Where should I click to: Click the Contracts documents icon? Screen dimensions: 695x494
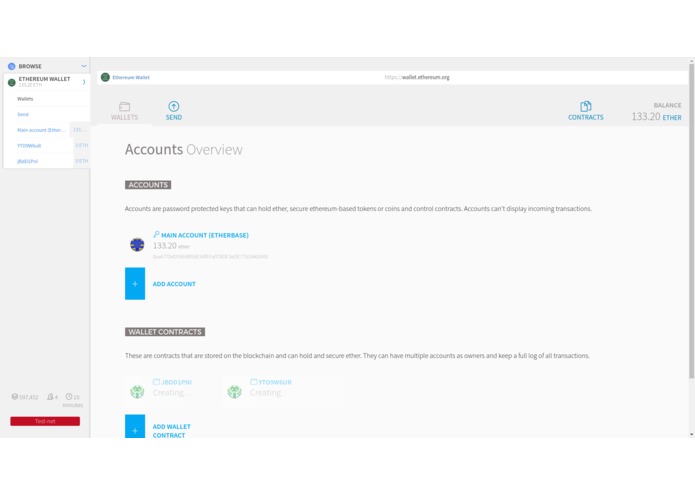[586, 106]
